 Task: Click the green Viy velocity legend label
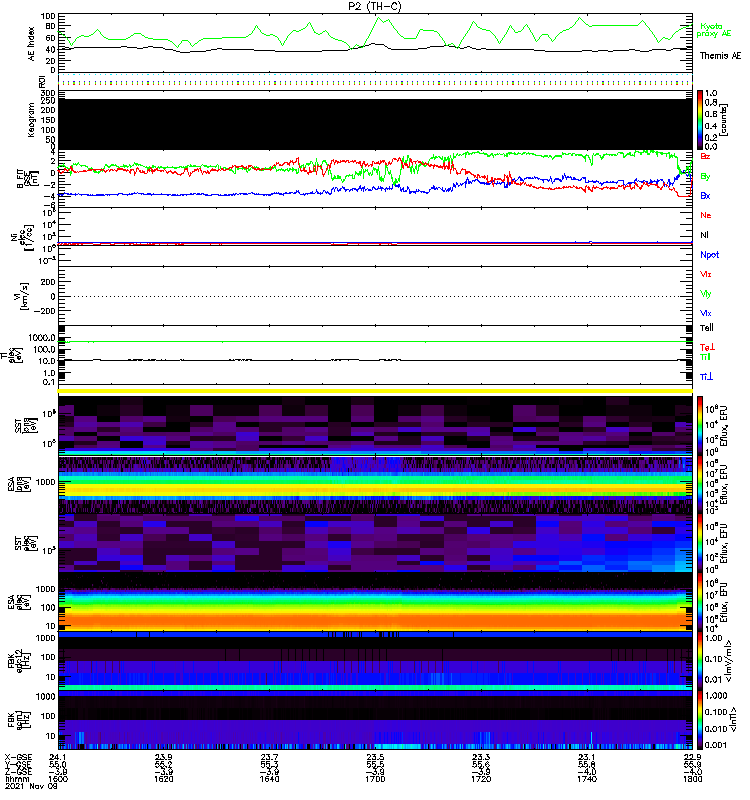click(x=705, y=294)
